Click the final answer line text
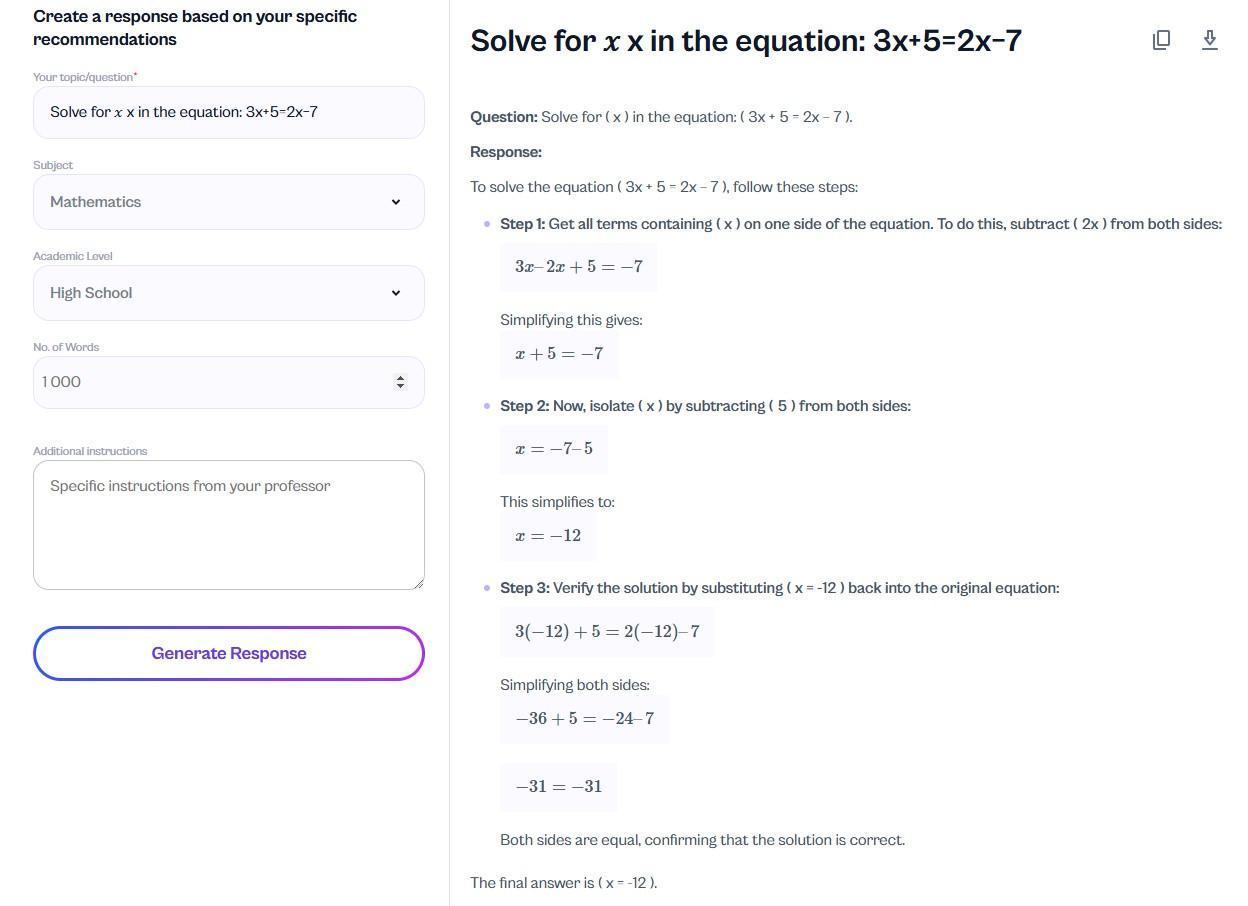Viewport: 1248px width, 906px height. tap(564, 883)
